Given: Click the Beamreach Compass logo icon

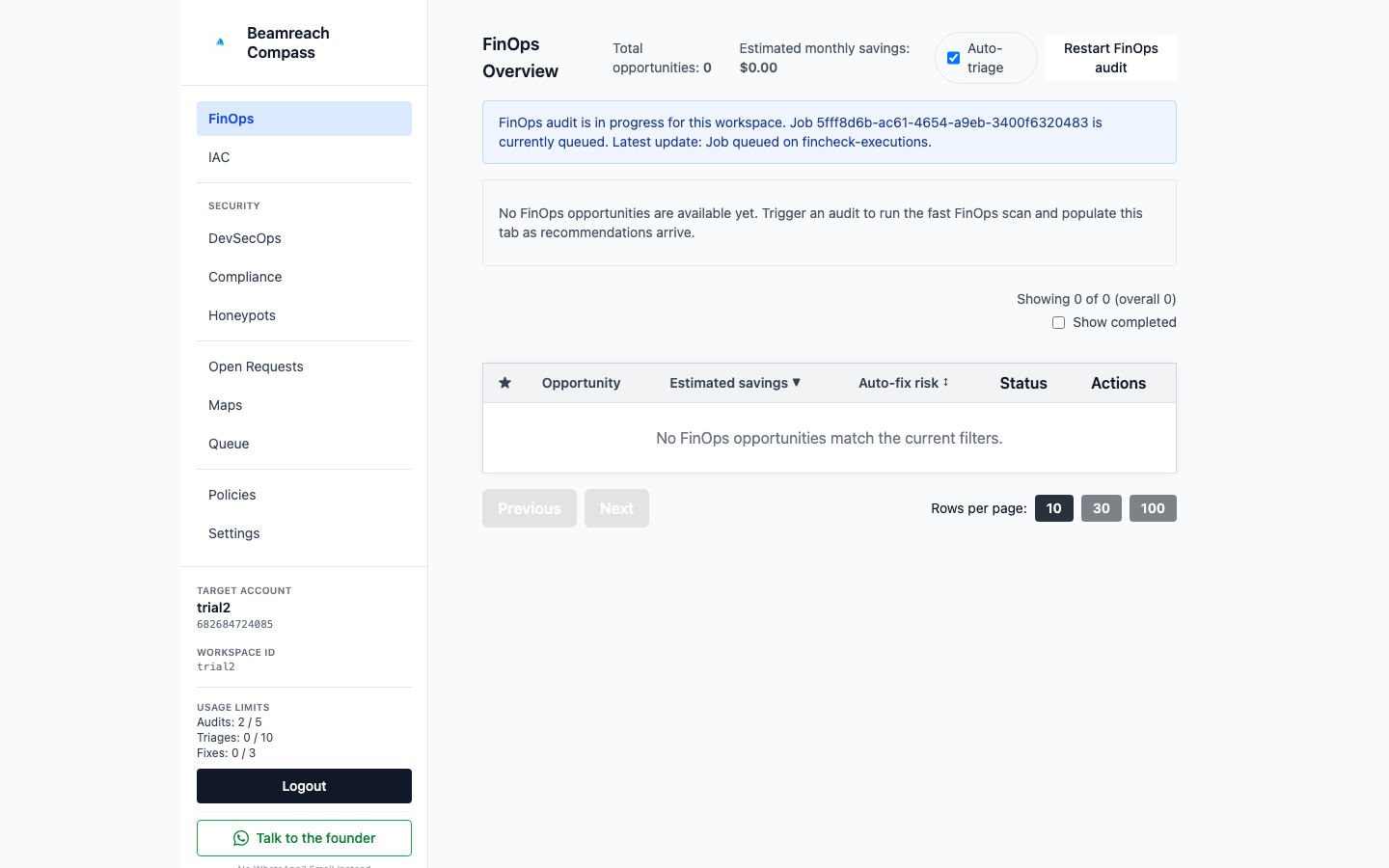Looking at the screenshot, I should click(220, 42).
